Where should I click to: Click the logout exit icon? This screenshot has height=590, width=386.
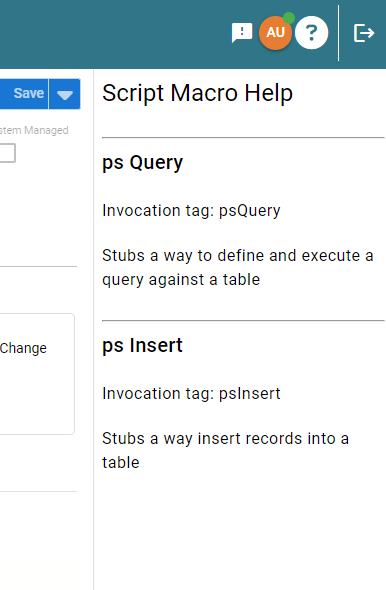point(364,33)
